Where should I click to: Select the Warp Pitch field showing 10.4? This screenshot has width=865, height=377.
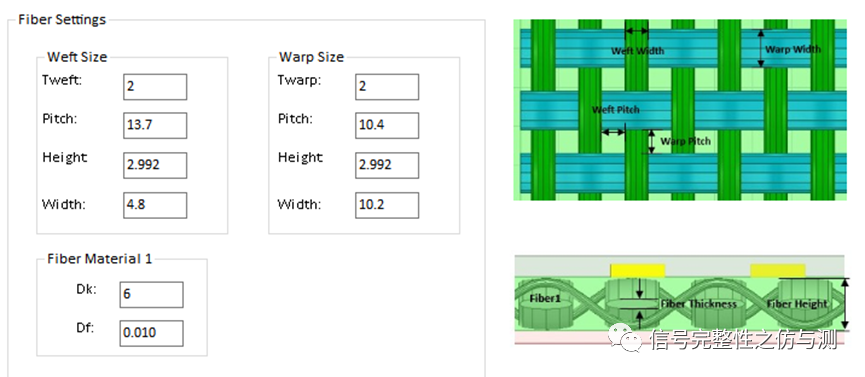pyautogui.click(x=387, y=126)
